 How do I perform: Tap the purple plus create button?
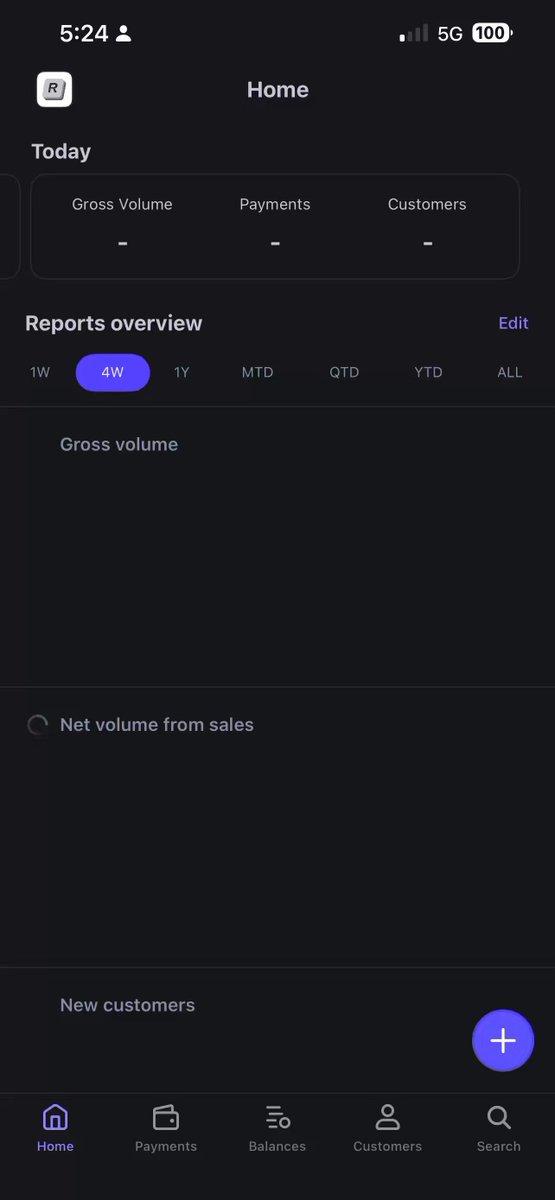(503, 1041)
